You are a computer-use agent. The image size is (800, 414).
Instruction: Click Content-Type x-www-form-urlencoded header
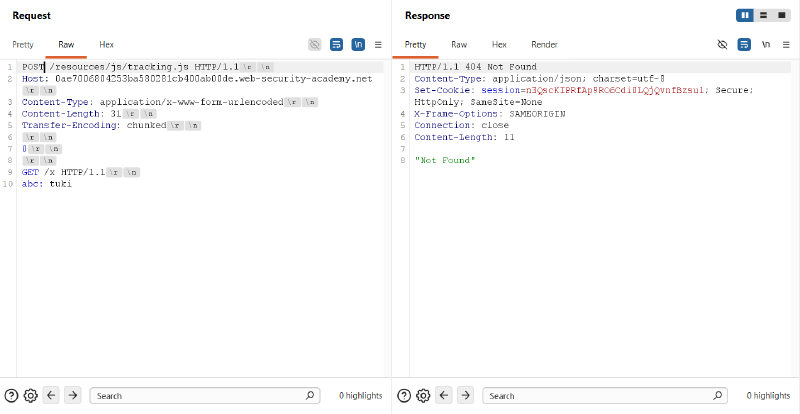coord(153,102)
